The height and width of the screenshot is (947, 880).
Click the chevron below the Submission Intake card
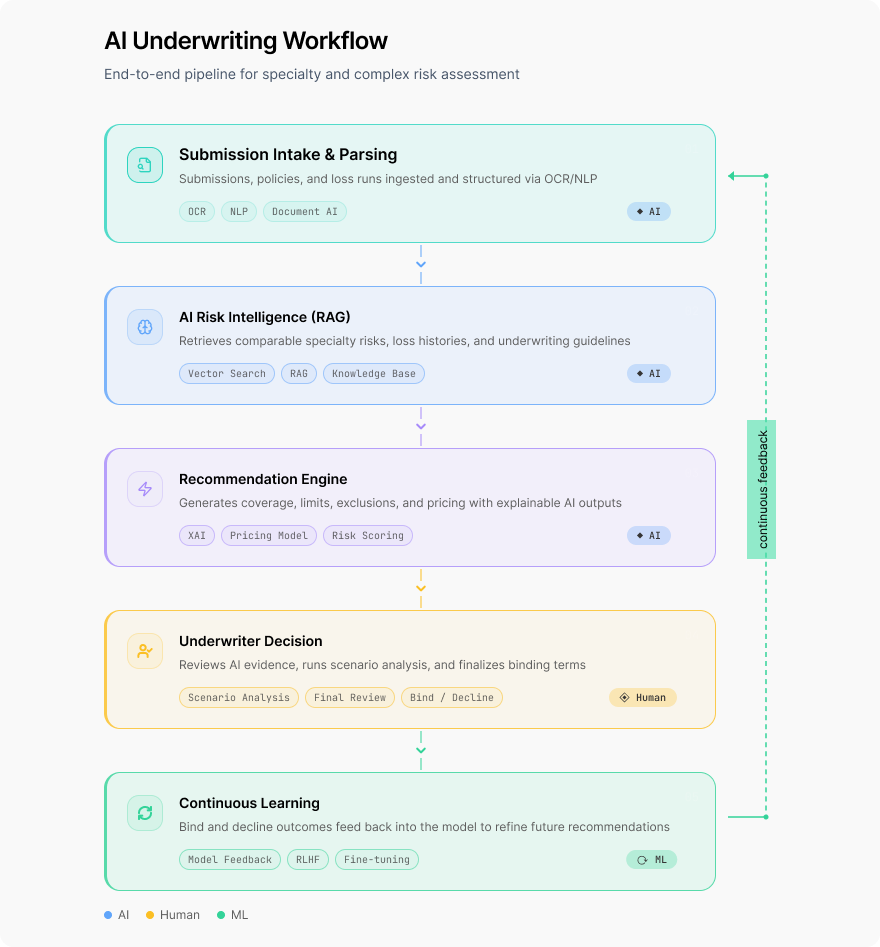coord(421,265)
